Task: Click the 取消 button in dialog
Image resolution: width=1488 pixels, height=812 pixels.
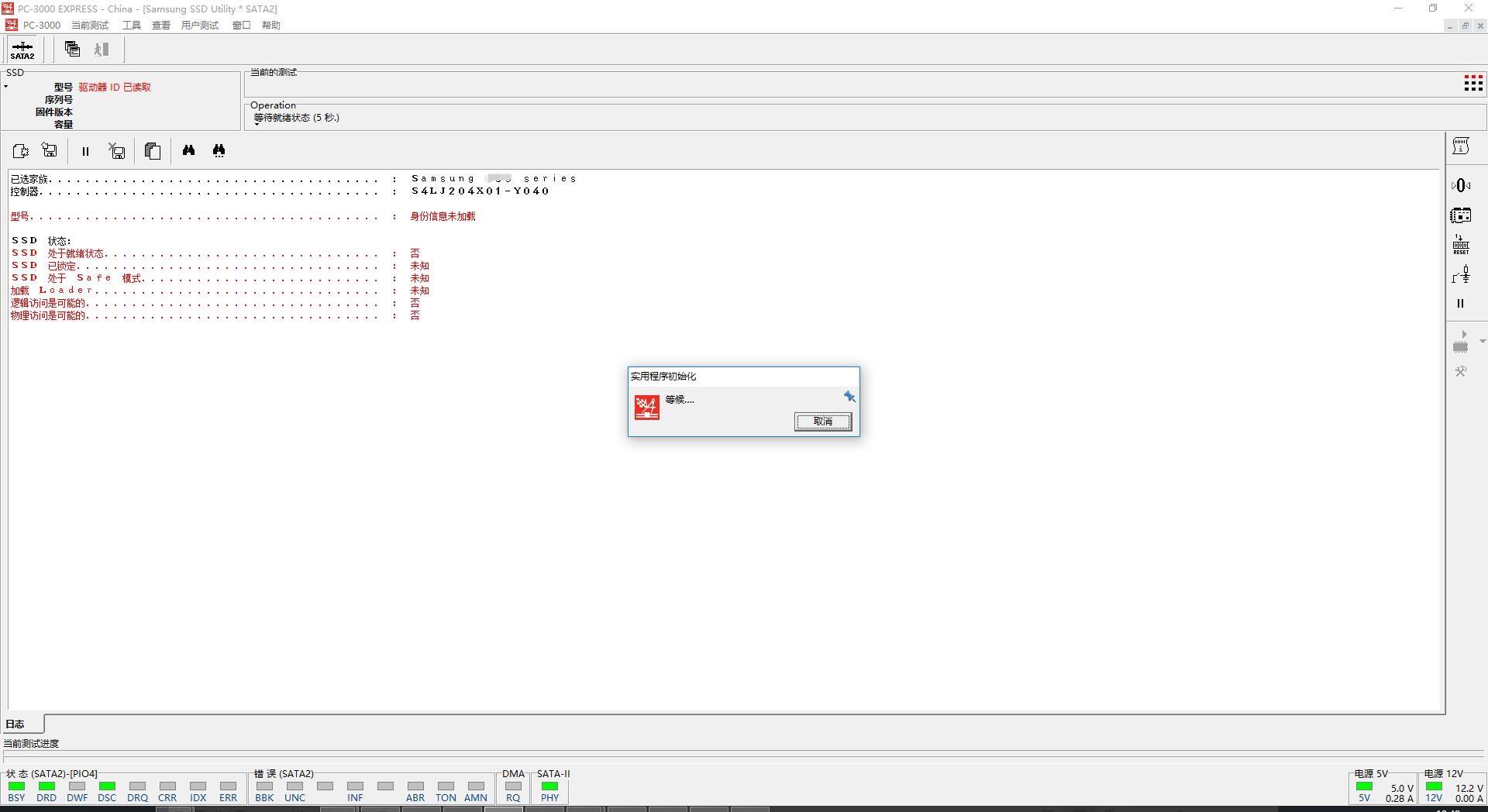Action: [x=822, y=421]
